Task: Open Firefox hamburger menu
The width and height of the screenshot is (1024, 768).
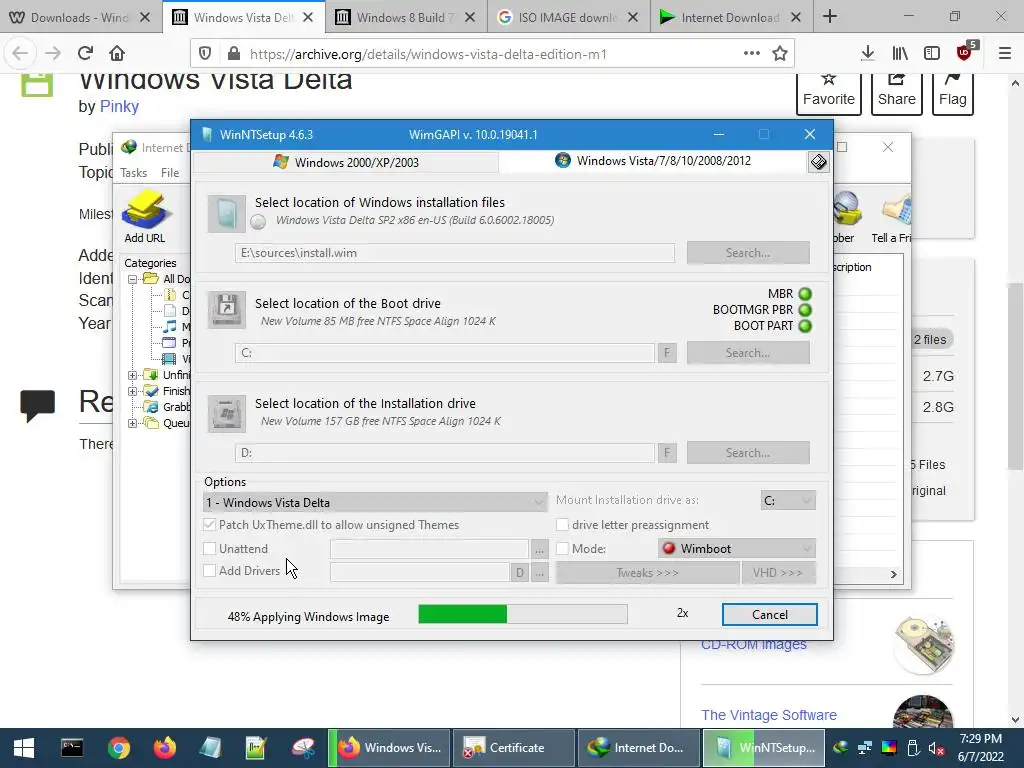Action: click(x=1004, y=54)
